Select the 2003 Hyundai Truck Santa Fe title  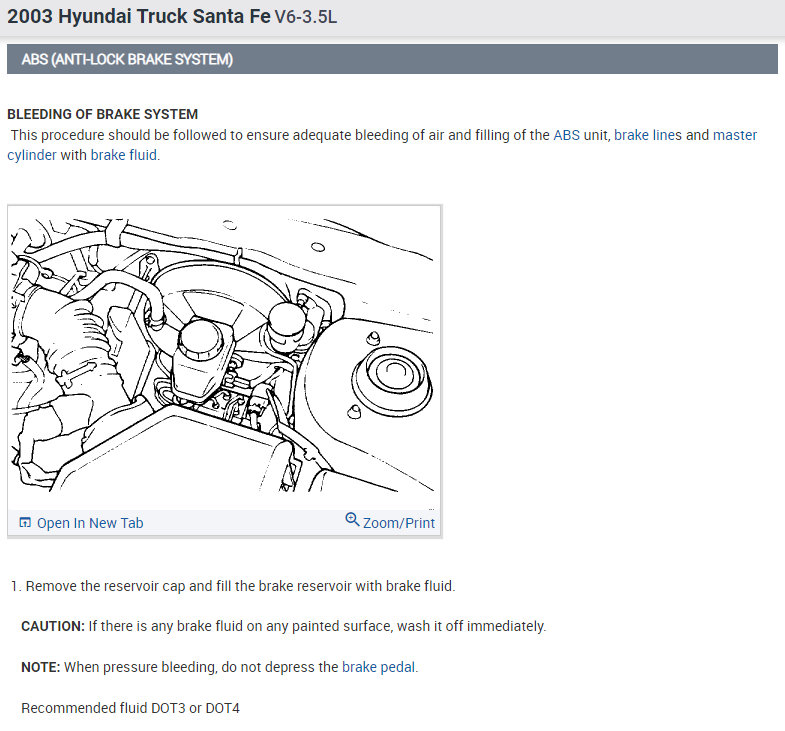(139, 17)
